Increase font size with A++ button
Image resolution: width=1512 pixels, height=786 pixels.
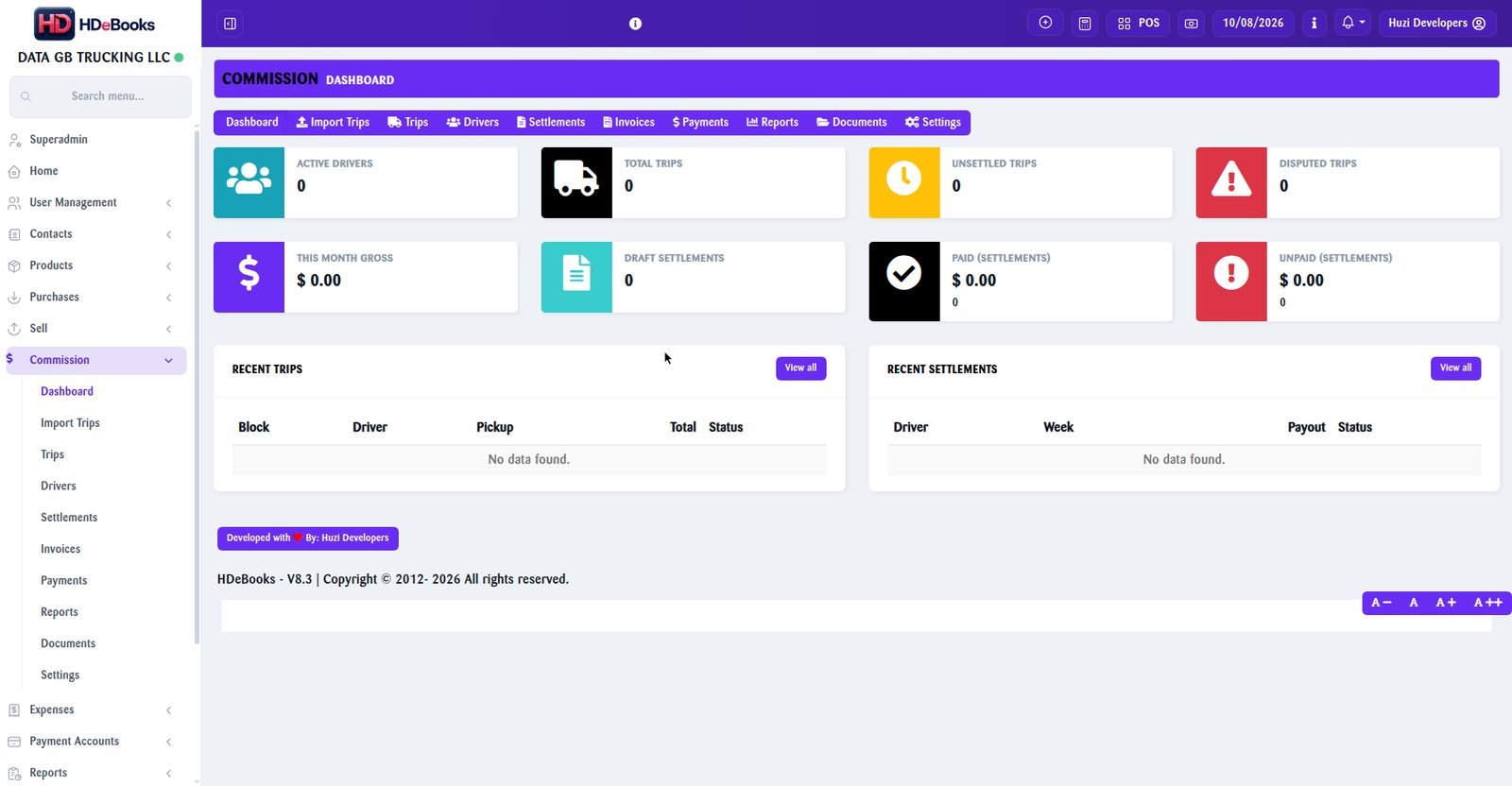pos(1488,603)
